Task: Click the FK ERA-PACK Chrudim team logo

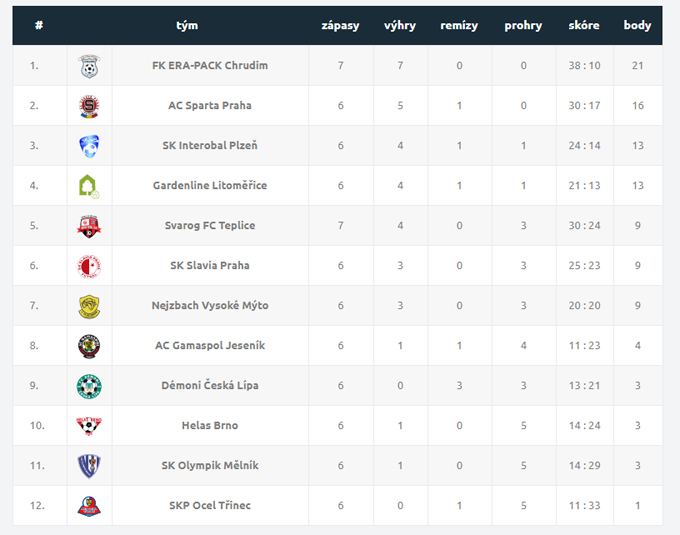Action: tap(89, 66)
